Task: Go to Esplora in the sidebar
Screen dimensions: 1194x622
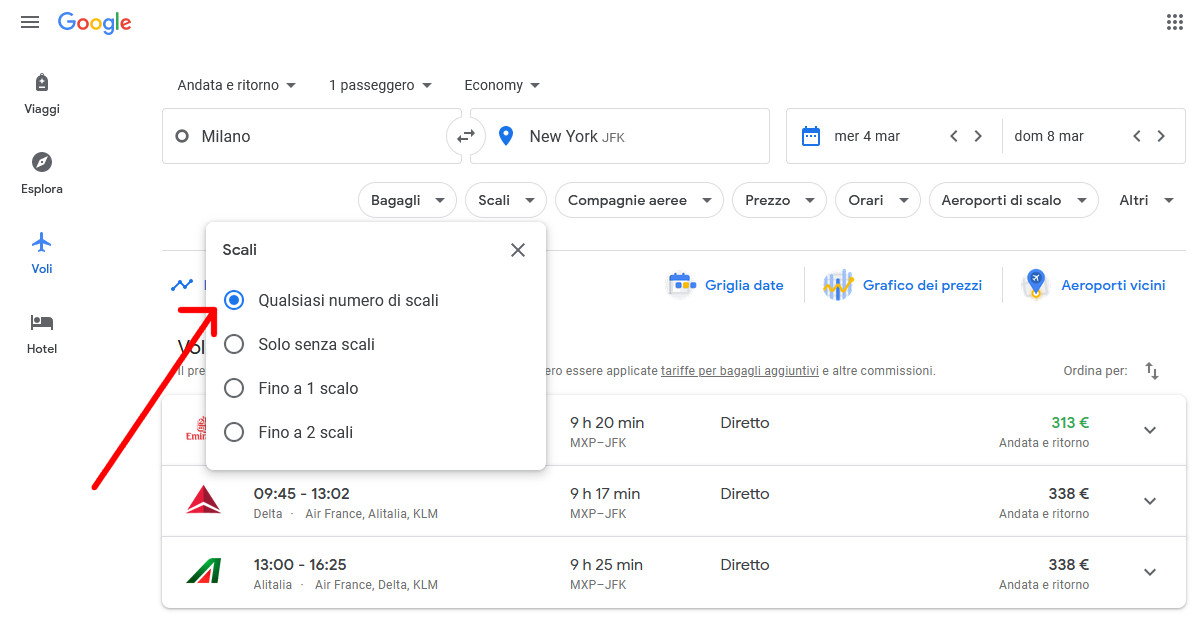Action: click(42, 173)
